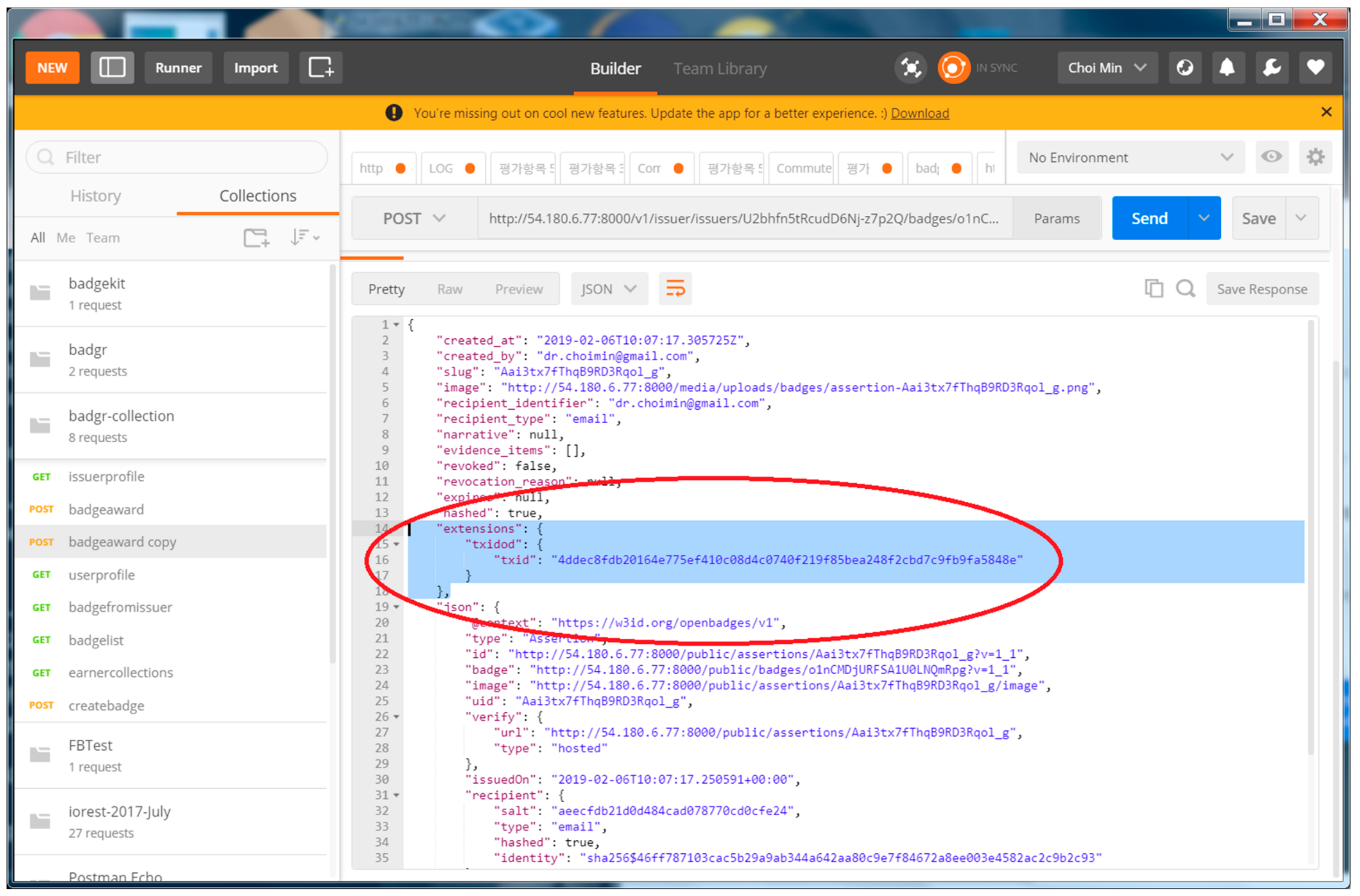Open the No Environment dropdown
The image size is (1360, 896).
pos(1130,157)
